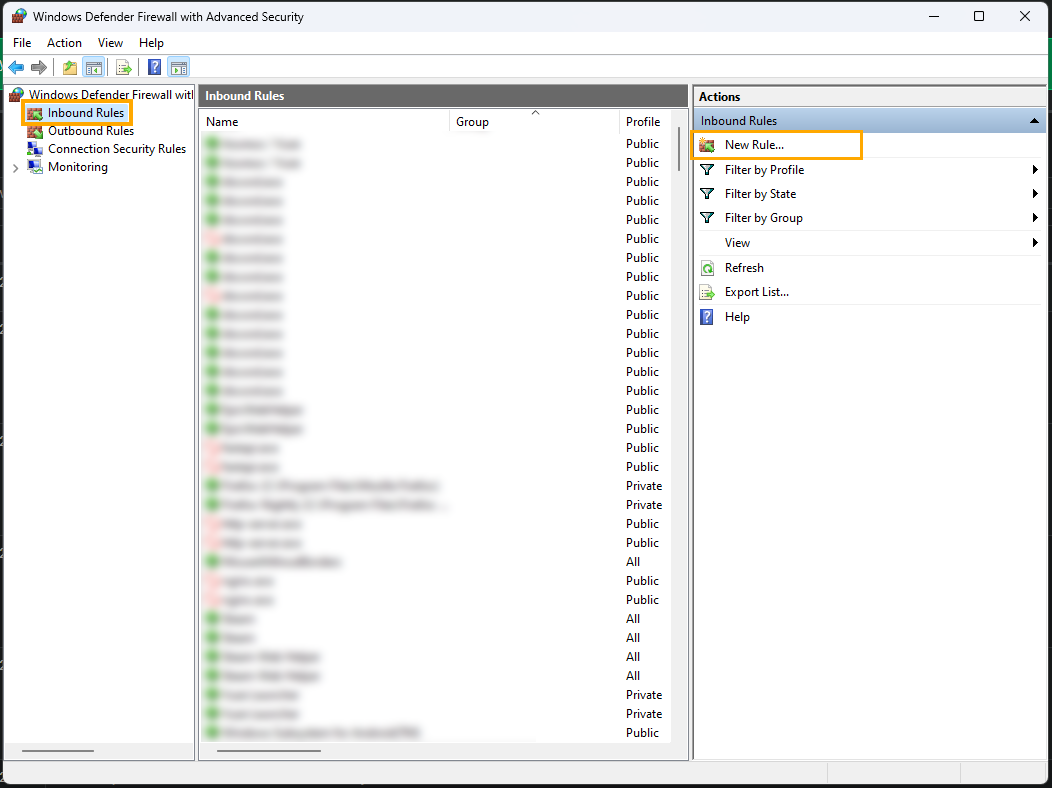Select Outbound Rules in the tree
Screen dimensions: 1052x788
91,131
